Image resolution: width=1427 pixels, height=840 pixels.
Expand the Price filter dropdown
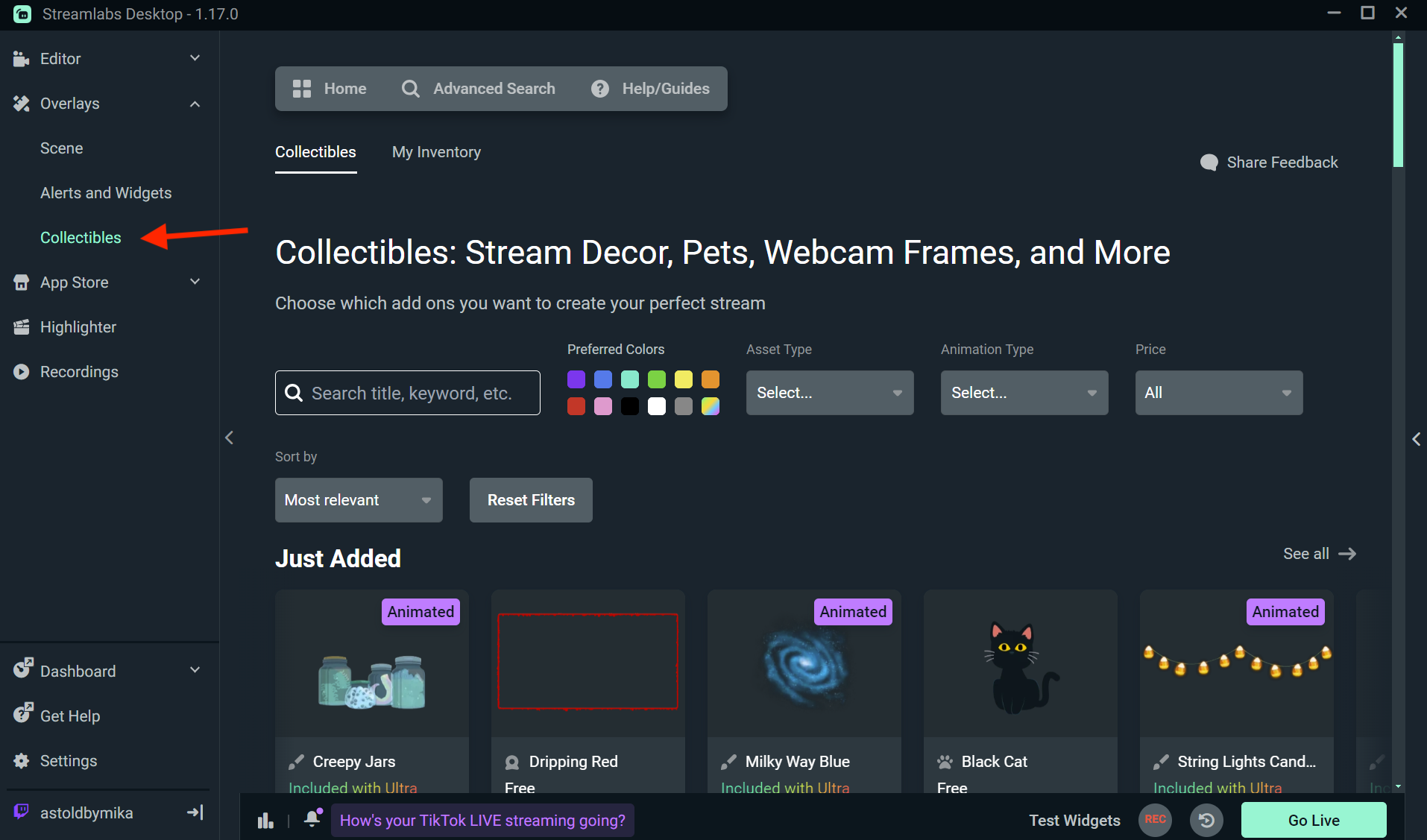coord(1218,393)
